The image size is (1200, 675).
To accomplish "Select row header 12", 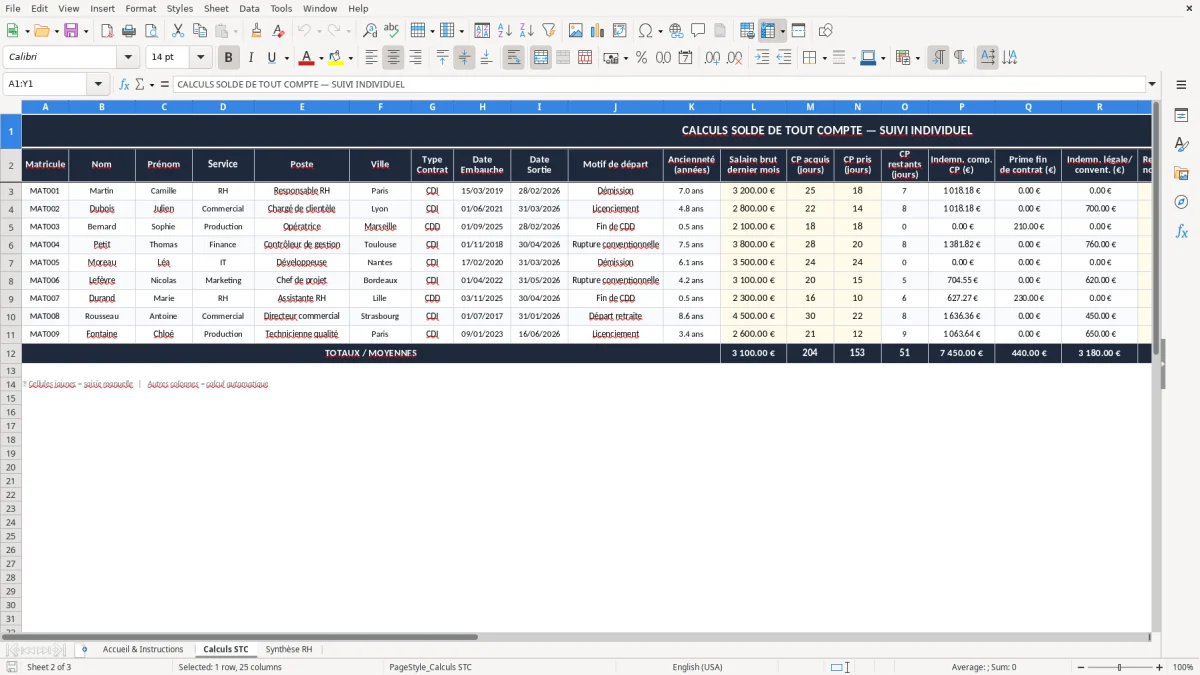I will pyautogui.click(x=11, y=353).
